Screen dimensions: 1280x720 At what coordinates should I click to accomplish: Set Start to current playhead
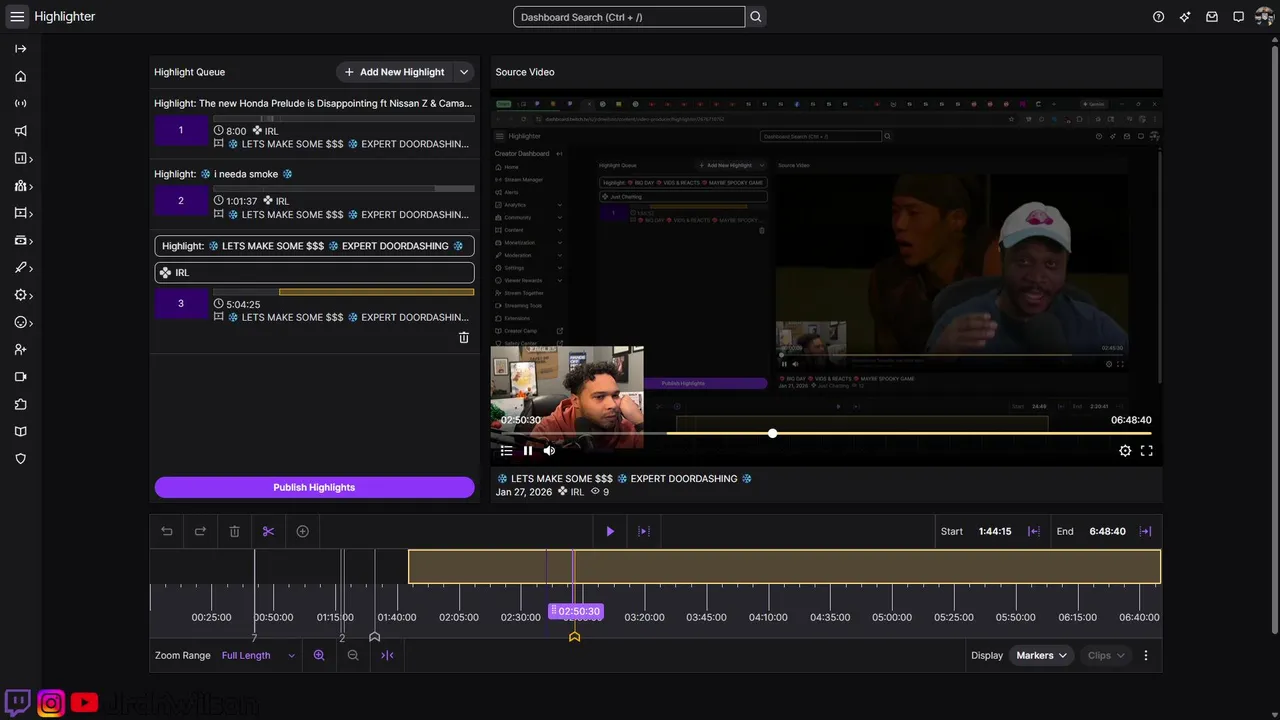click(1034, 531)
